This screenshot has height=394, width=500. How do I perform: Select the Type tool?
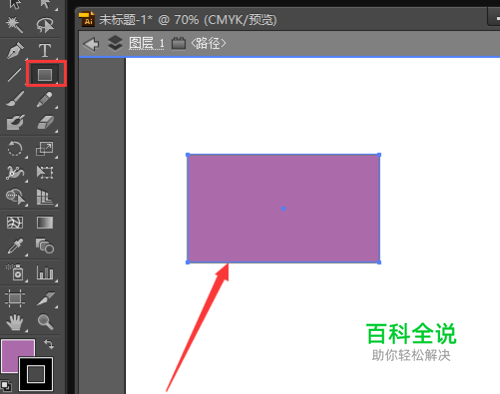tap(45, 50)
